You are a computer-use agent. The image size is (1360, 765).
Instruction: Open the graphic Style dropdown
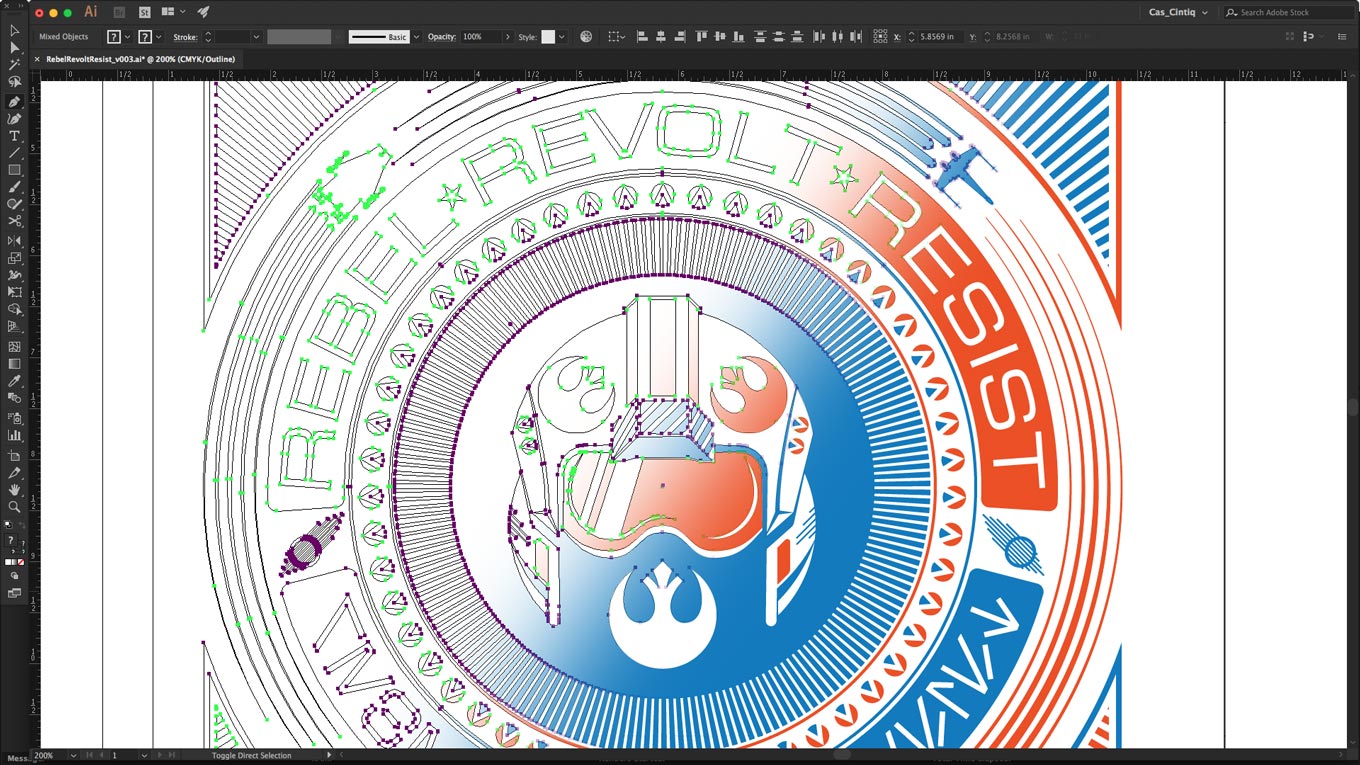pos(561,37)
